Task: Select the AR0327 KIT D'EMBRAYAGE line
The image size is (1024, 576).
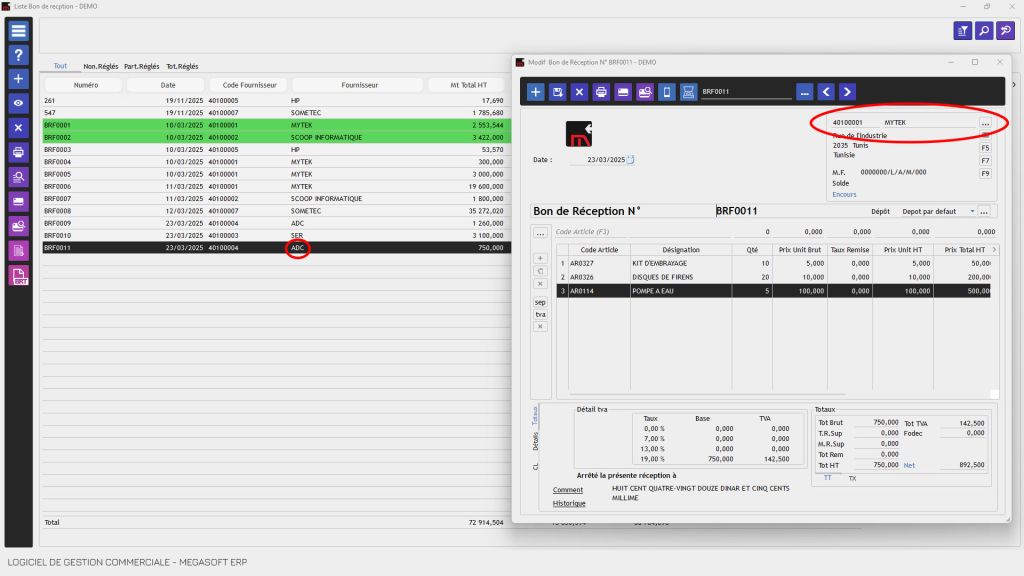Action: pyautogui.click(x=774, y=263)
